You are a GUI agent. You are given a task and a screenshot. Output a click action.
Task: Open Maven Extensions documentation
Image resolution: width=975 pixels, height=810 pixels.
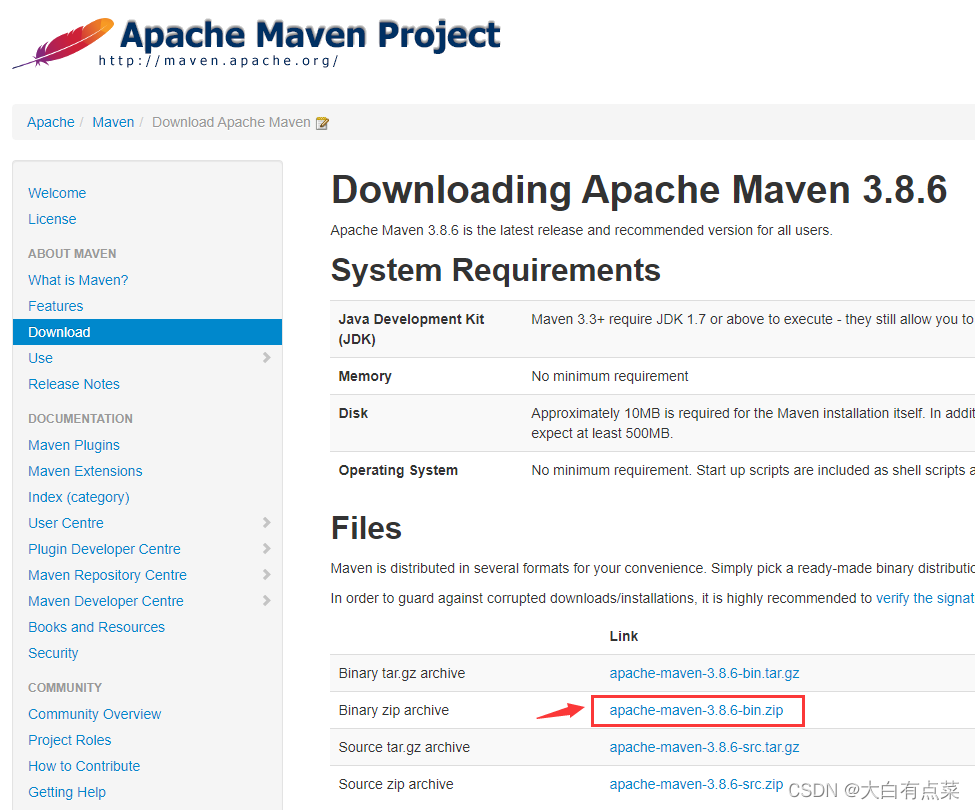(x=85, y=471)
